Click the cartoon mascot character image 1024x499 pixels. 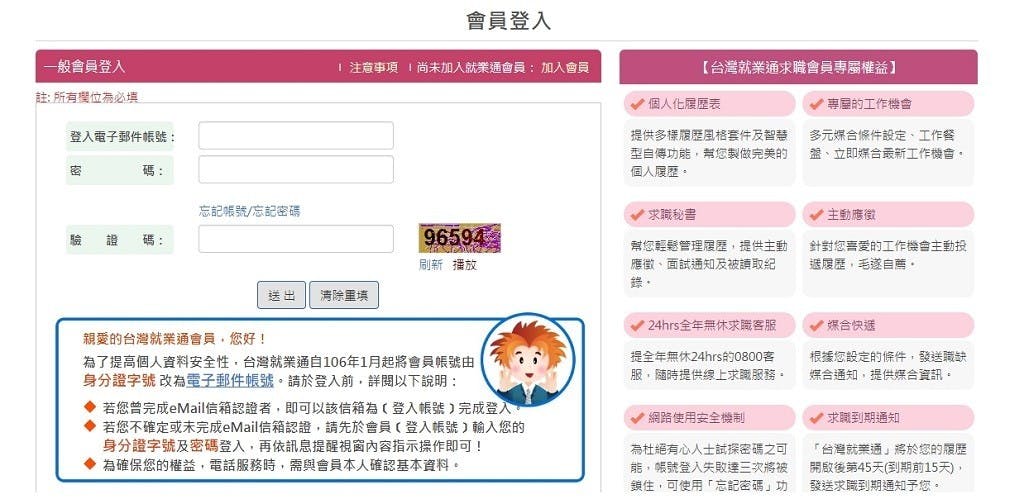click(x=528, y=359)
